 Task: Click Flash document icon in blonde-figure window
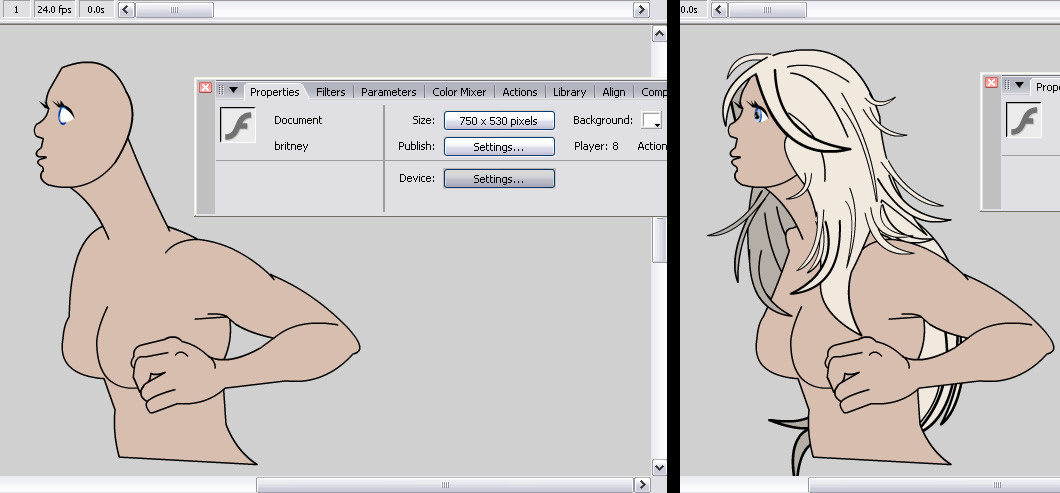coord(1023,120)
